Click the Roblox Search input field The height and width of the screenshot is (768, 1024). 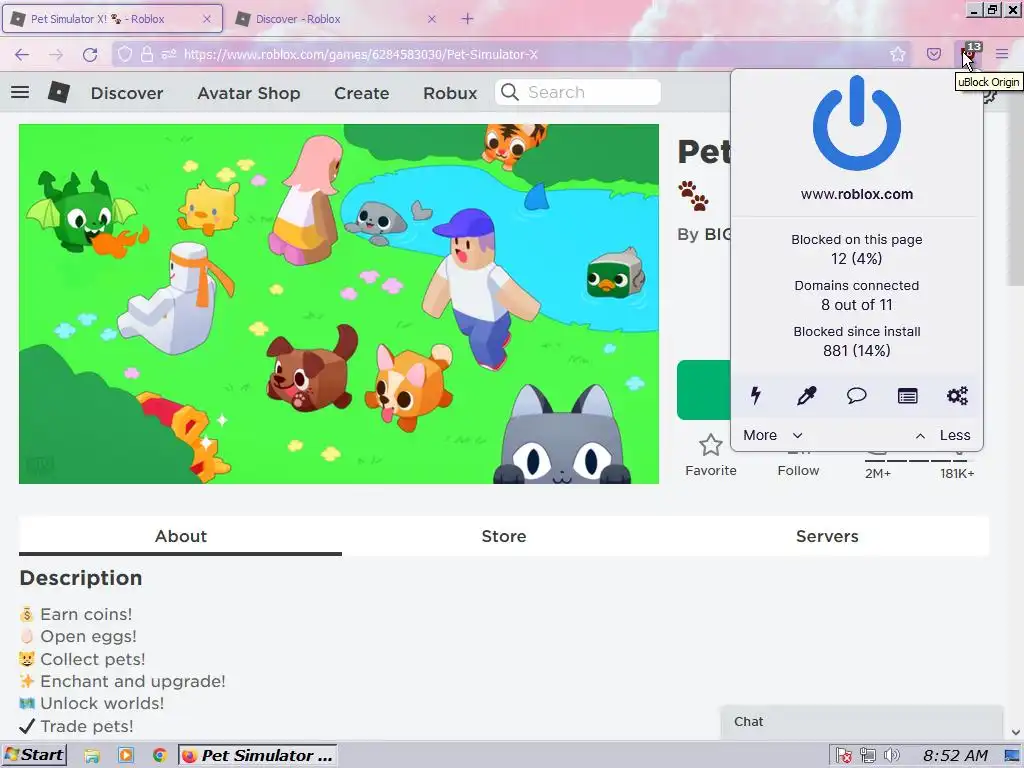coord(577,92)
